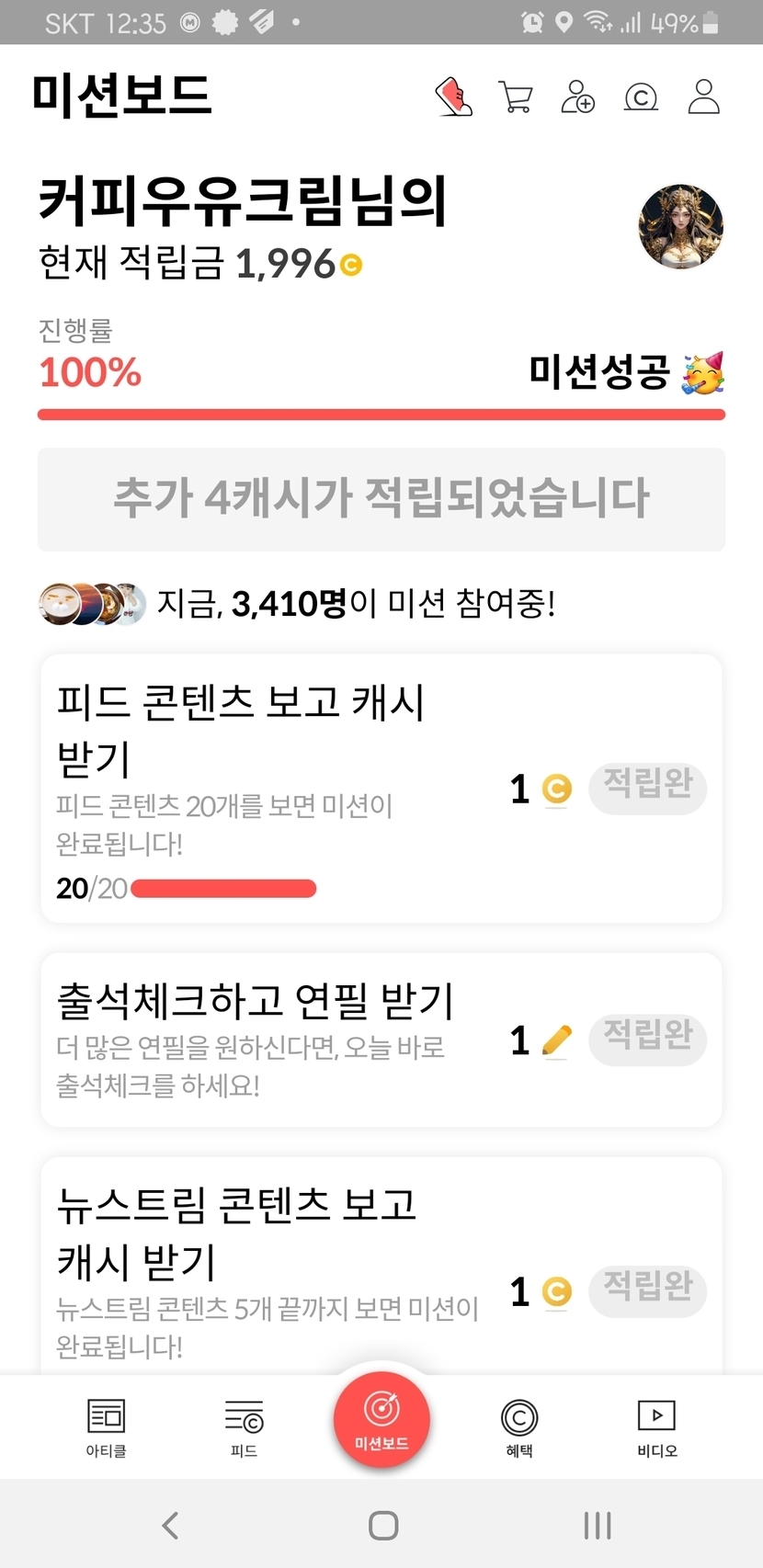Tap 적립완 button on newstream mission

click(x=647, y=1290)
